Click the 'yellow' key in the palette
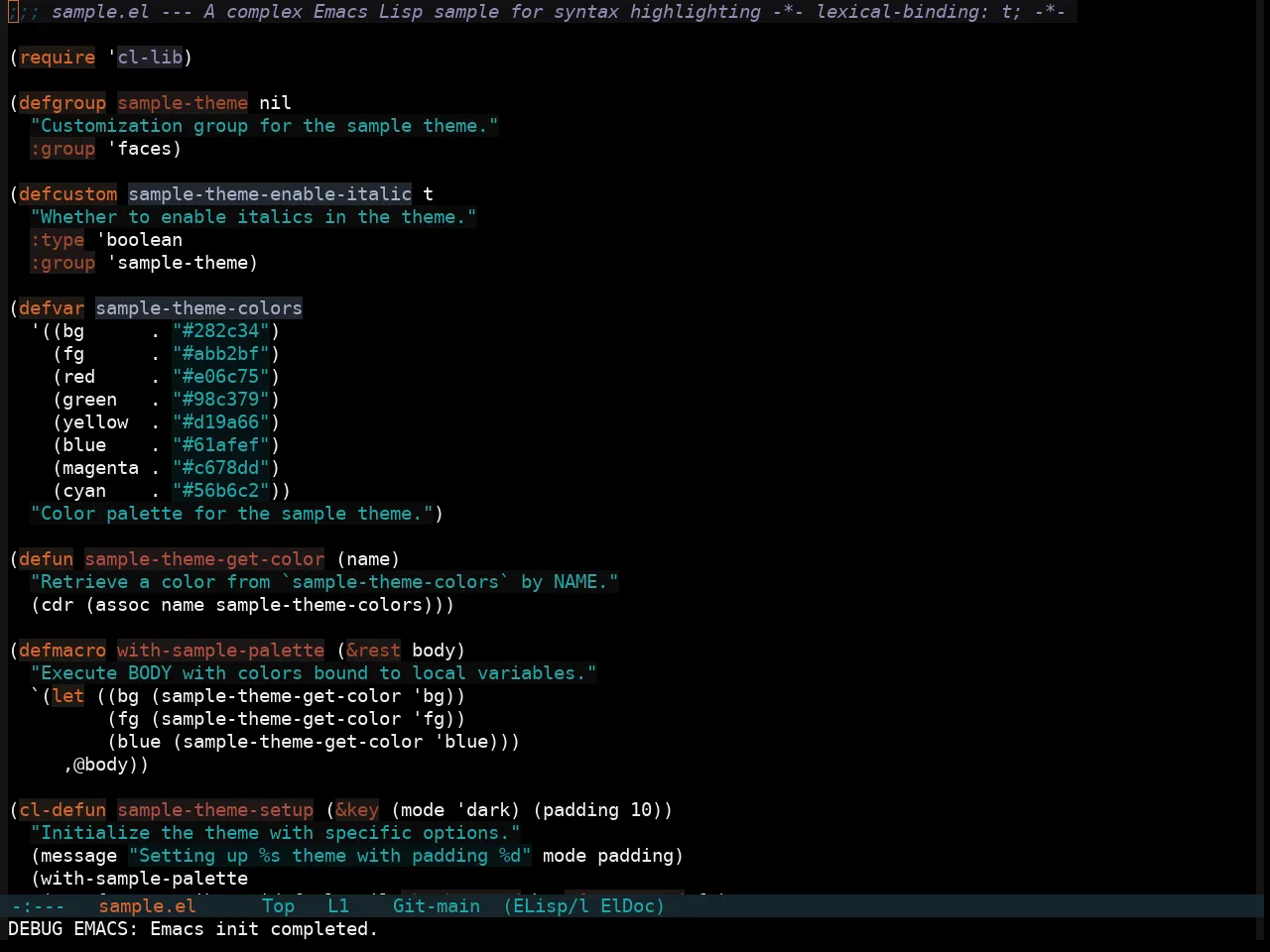Viewport: 1270px width, 952px height. tap(95, 422)
